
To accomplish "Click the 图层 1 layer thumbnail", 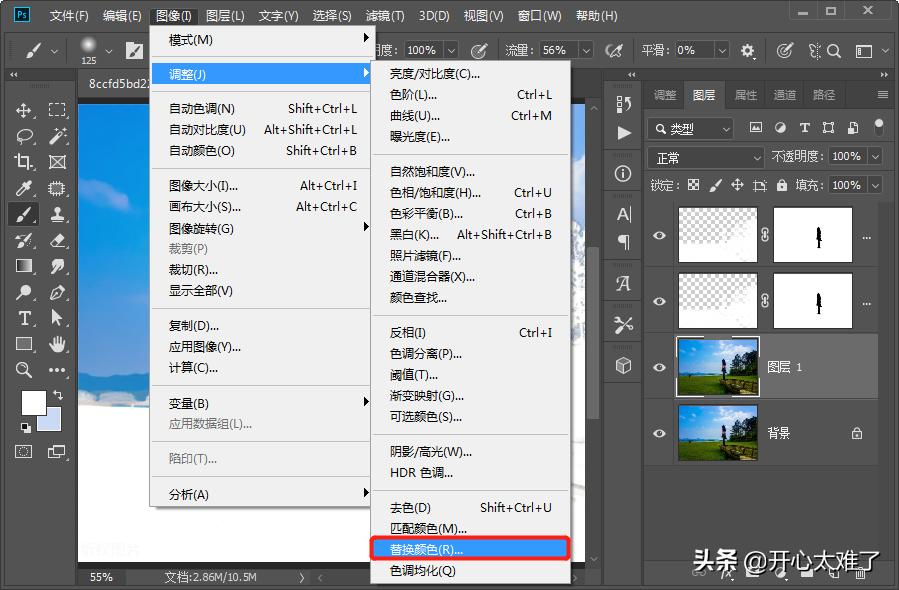I will (x=717, y=366).
